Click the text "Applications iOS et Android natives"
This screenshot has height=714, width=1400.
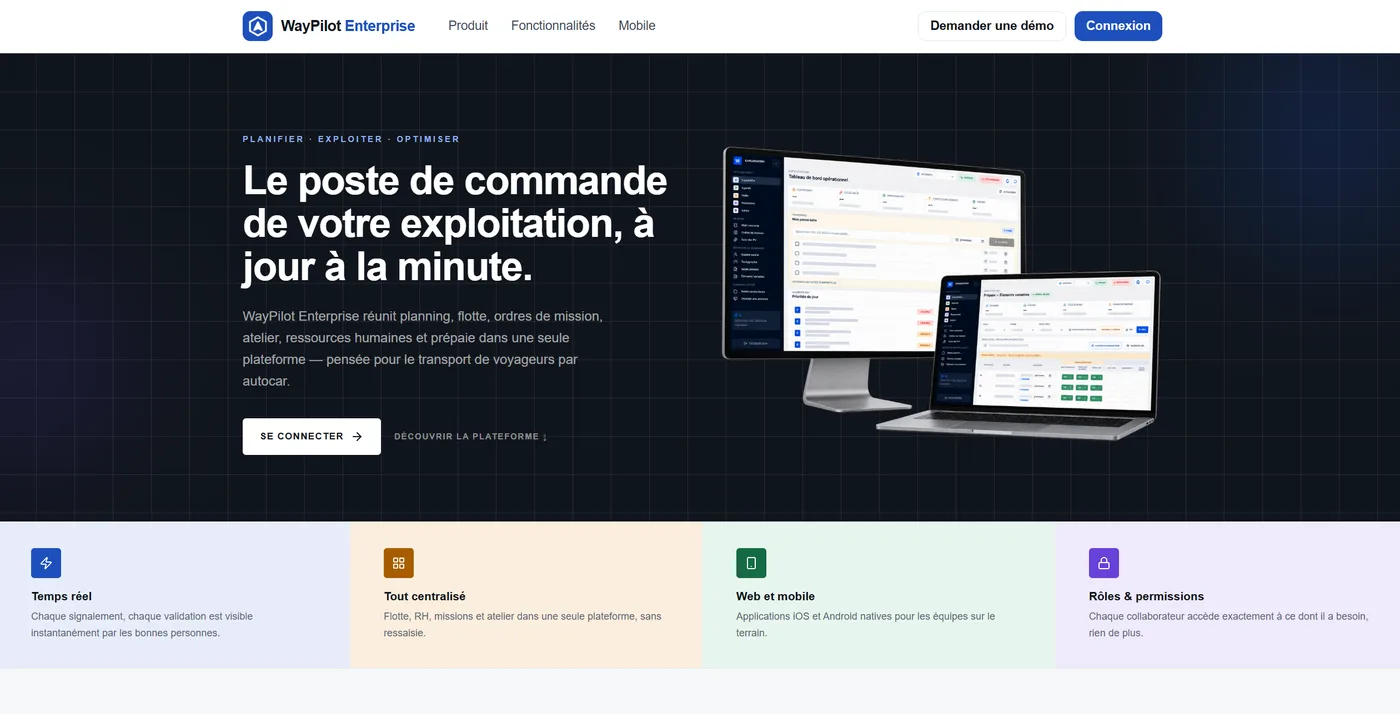[x=866, y=624]
